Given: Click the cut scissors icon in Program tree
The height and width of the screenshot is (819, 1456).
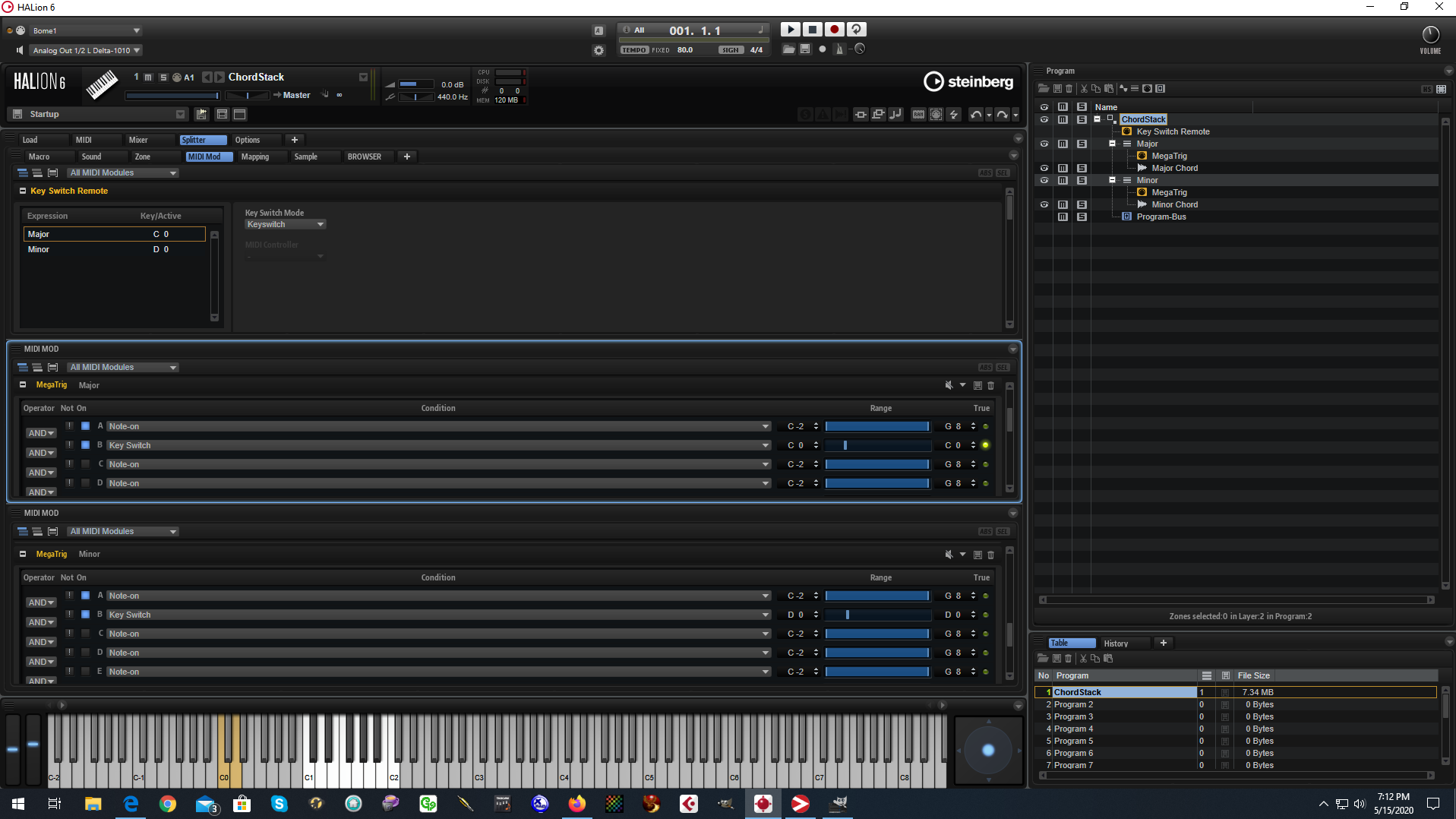Looking at the screenshot, I should pyautogui.click(x=1084, y=89).
